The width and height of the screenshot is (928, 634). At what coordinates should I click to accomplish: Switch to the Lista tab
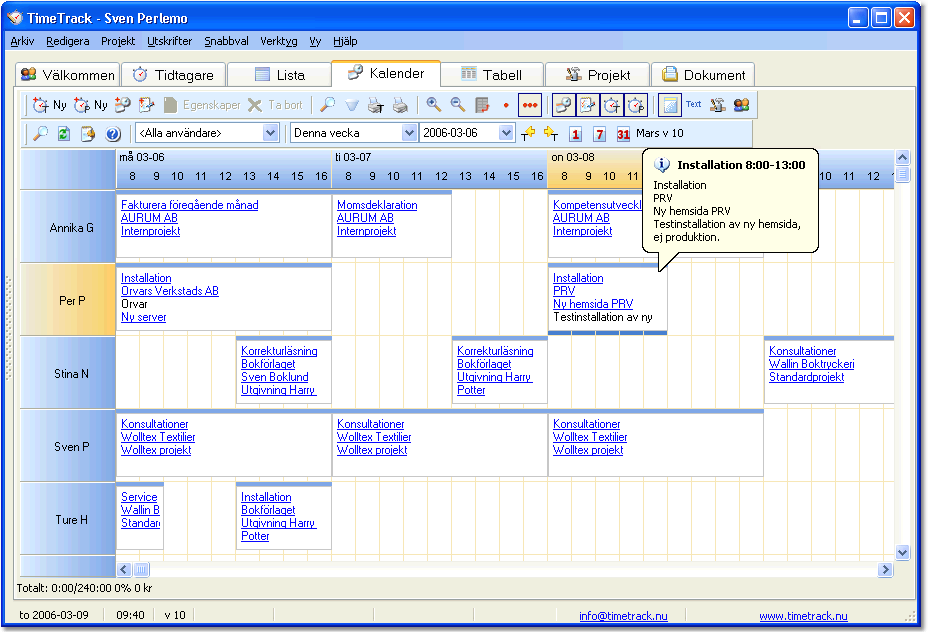279,75
